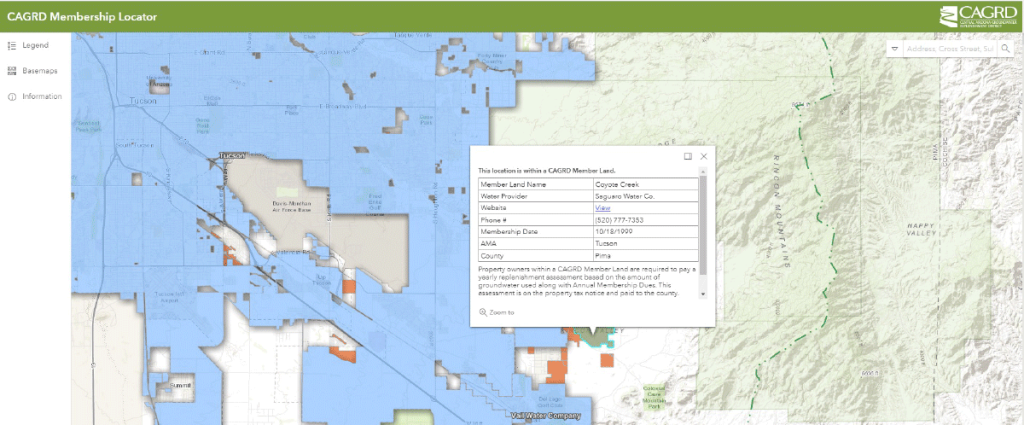Image resolution: width=1024 pixels, height=425 pixels.
Task: Click the popup heading about CAGRD Member Land
Action: pyautogui.click(x=547, y=170)
